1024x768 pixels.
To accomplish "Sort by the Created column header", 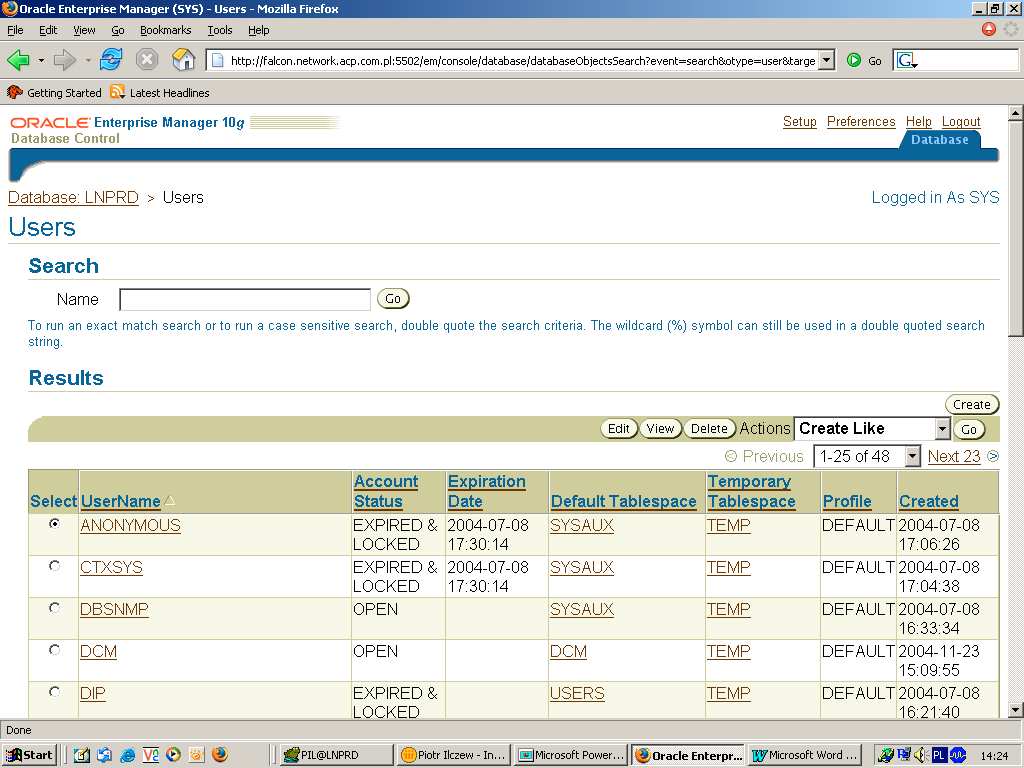I will point(929,502).
